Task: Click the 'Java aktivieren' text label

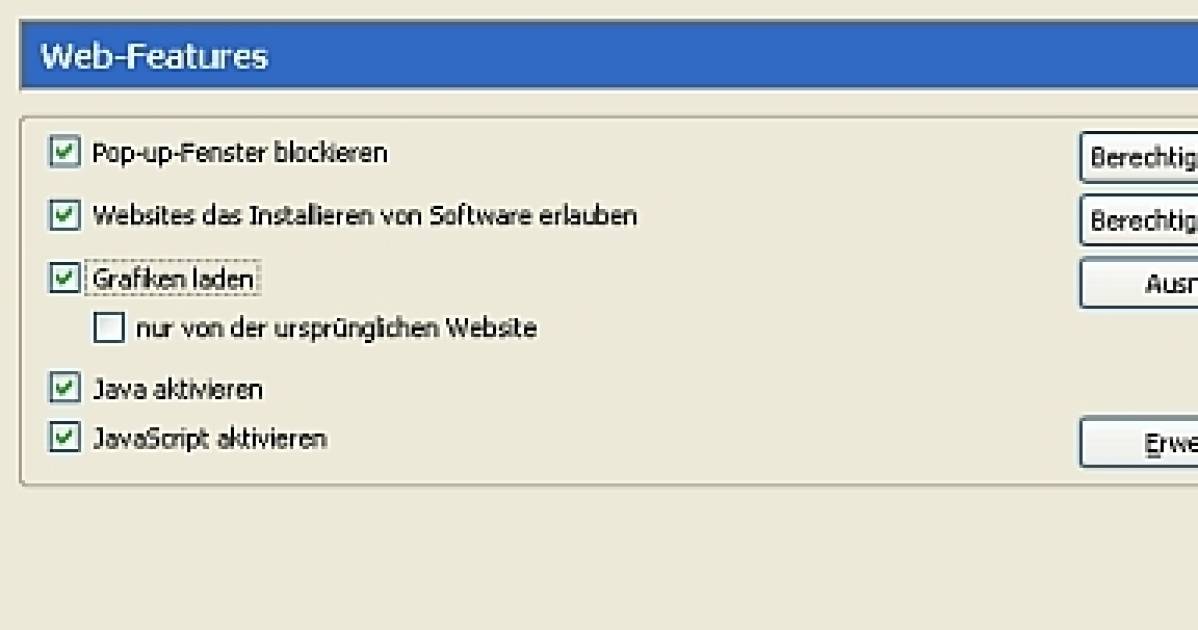Action: click(x=177, y=388)
